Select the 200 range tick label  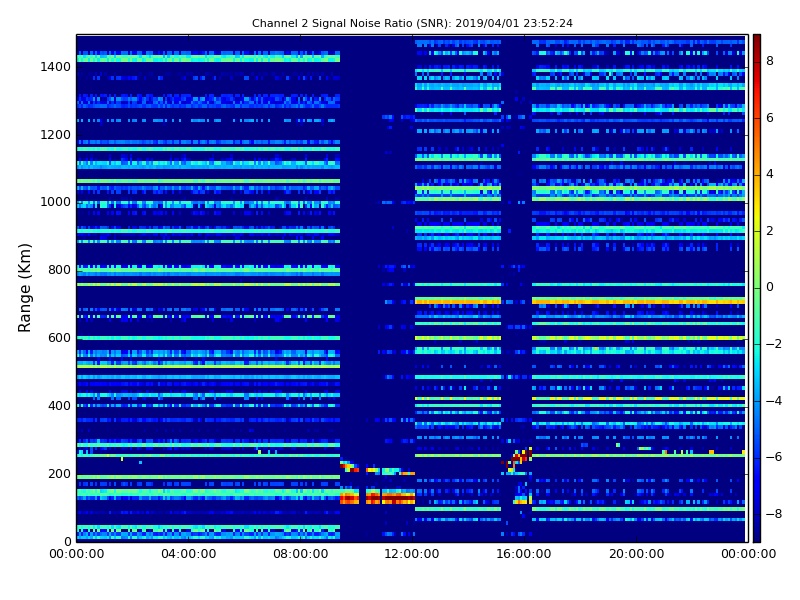point(59,473)
